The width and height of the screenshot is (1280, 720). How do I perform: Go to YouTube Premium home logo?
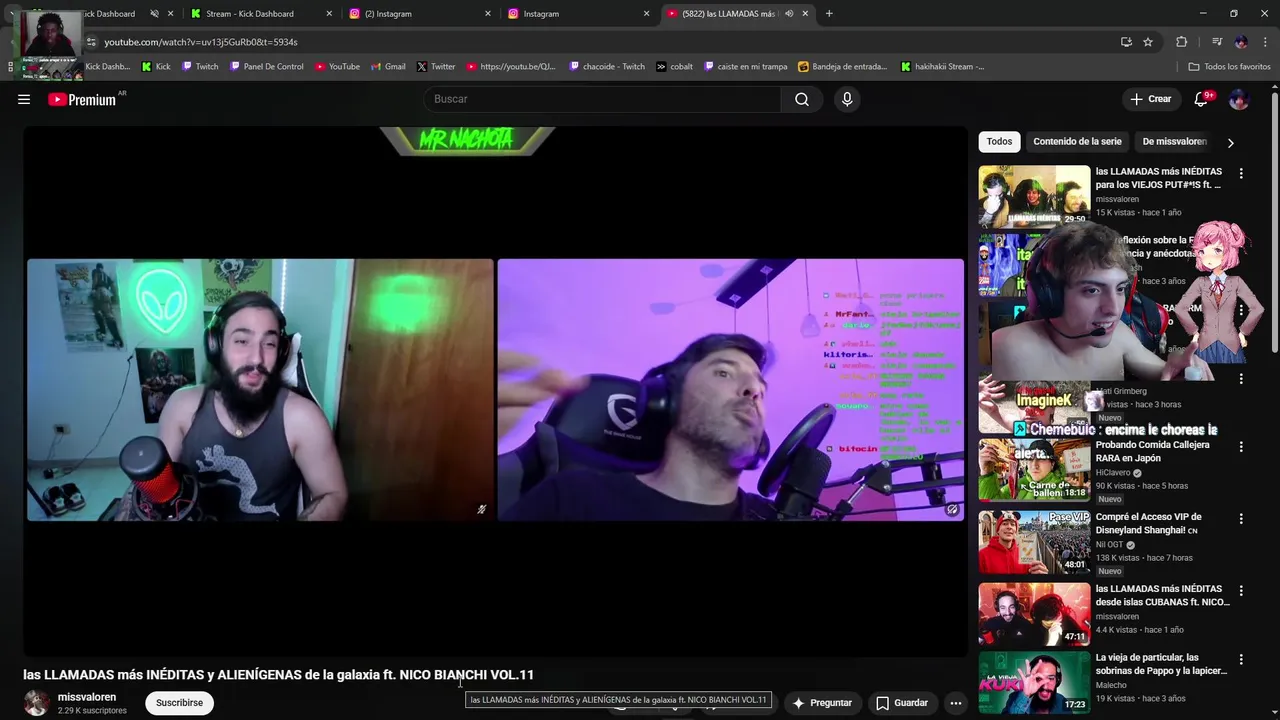click(x=82, y=99)
